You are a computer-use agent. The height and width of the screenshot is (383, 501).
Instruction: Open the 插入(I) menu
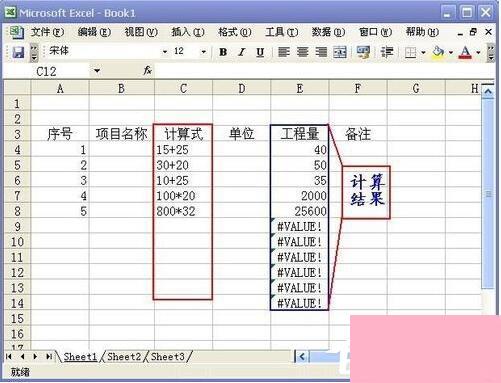coord(188,32)
